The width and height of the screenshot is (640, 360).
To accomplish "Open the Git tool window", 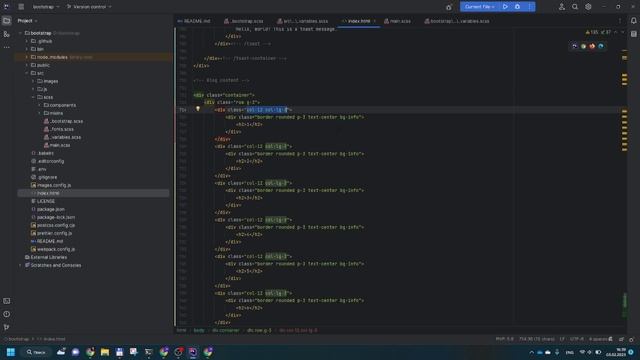I will click(x=7, y=327).
